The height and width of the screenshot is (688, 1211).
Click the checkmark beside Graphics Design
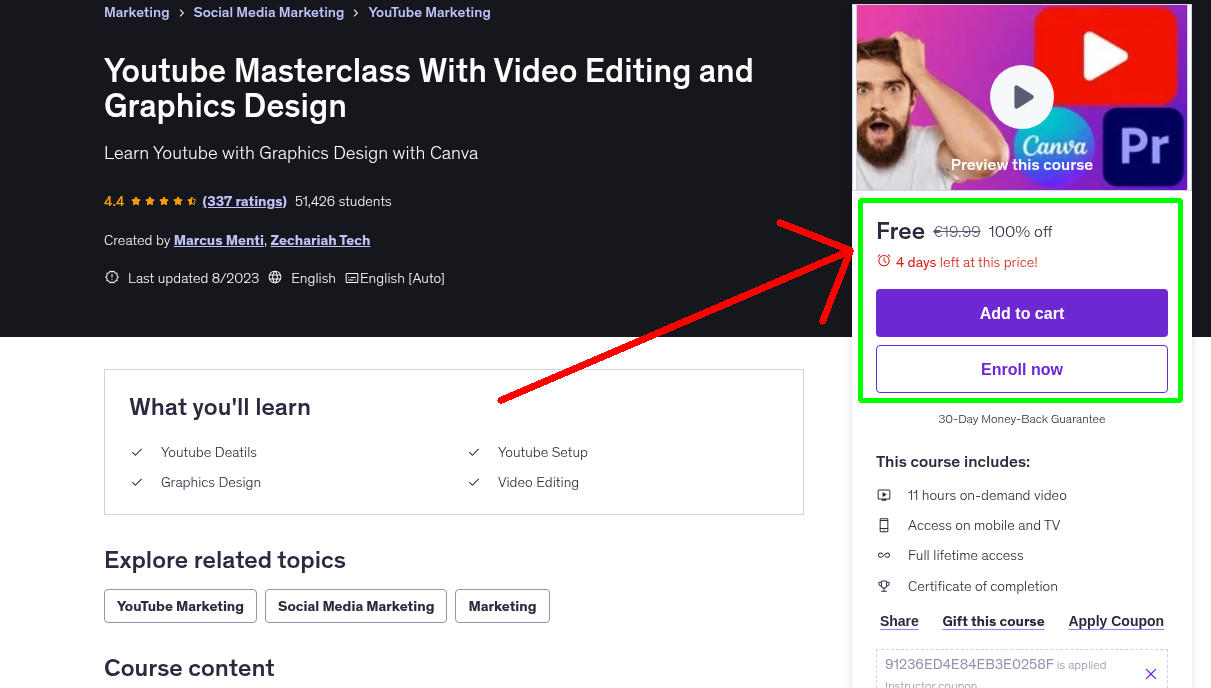click(137, 482)
